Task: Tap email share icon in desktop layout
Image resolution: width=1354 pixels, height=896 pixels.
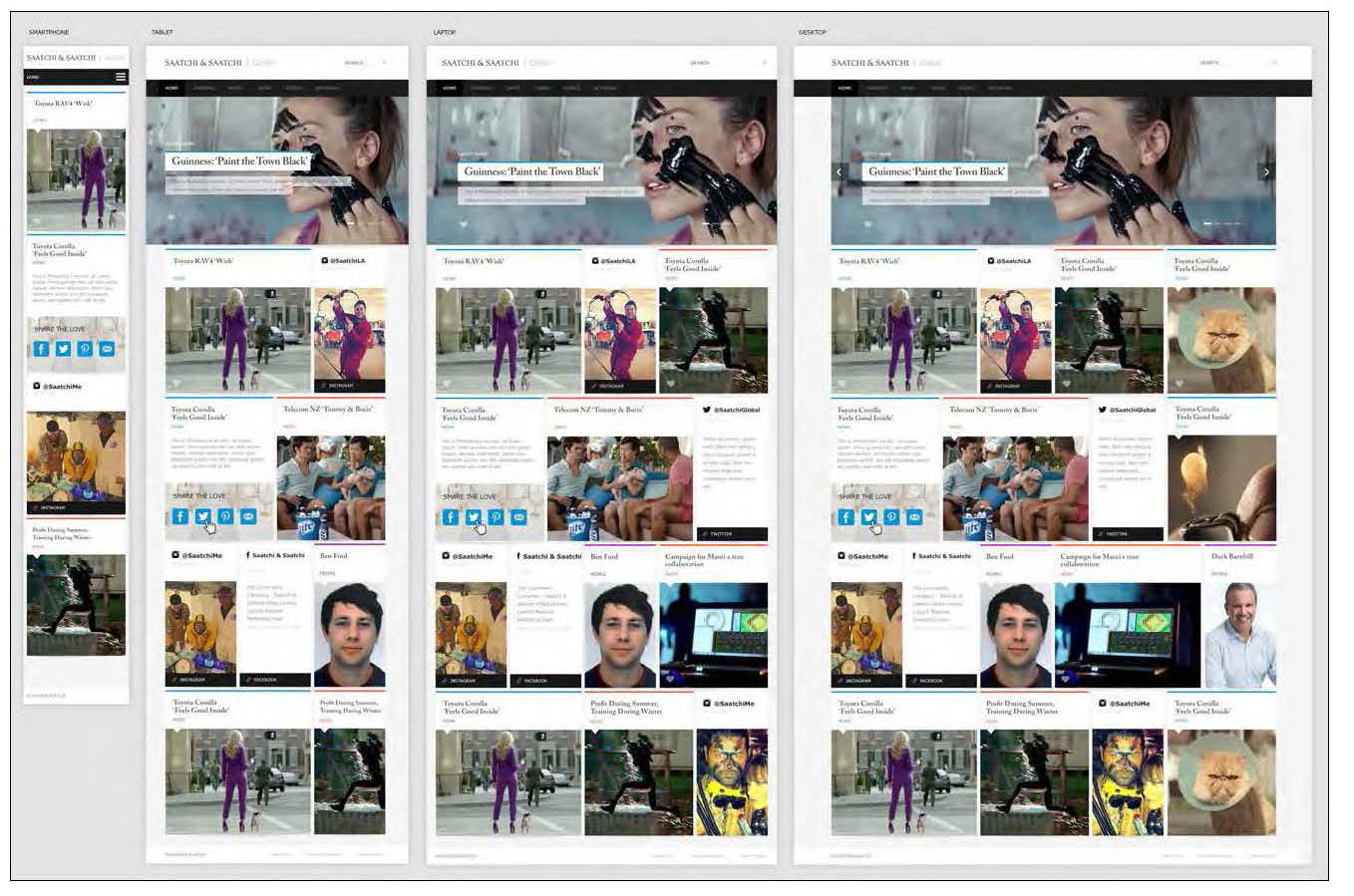Action: pyautogui.click(x=914, y=517)
